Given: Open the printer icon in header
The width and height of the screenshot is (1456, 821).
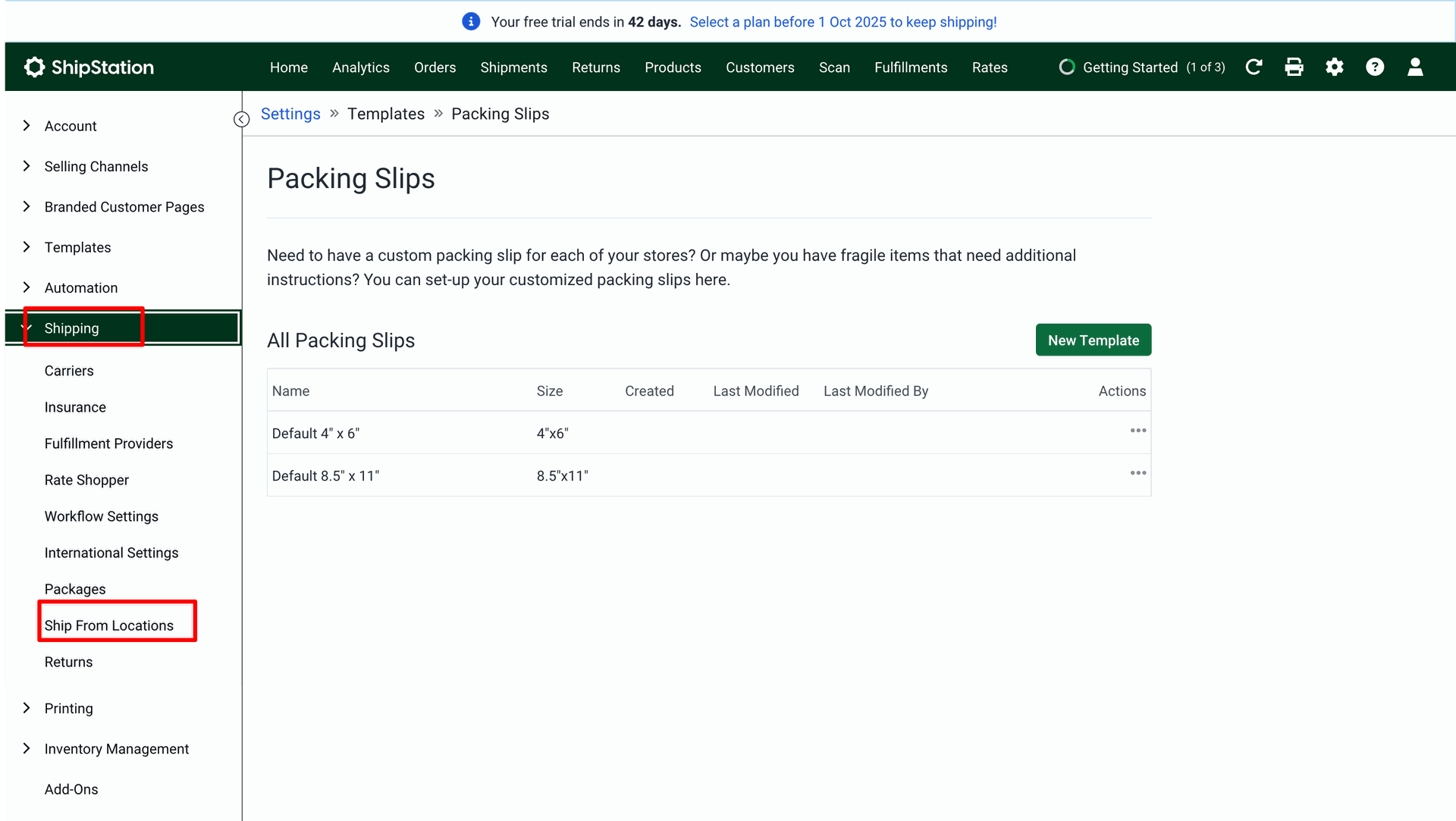Looking at the screenshot, I should point(1294,67).
